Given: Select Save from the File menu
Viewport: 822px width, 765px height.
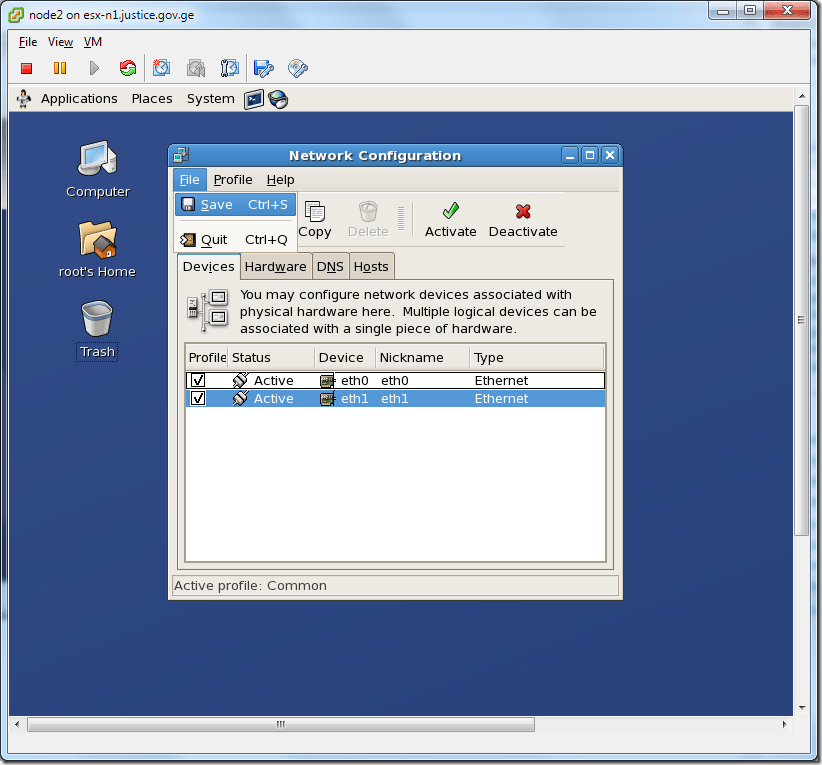Looking at the screenshot, I should (x=216, y=204).
